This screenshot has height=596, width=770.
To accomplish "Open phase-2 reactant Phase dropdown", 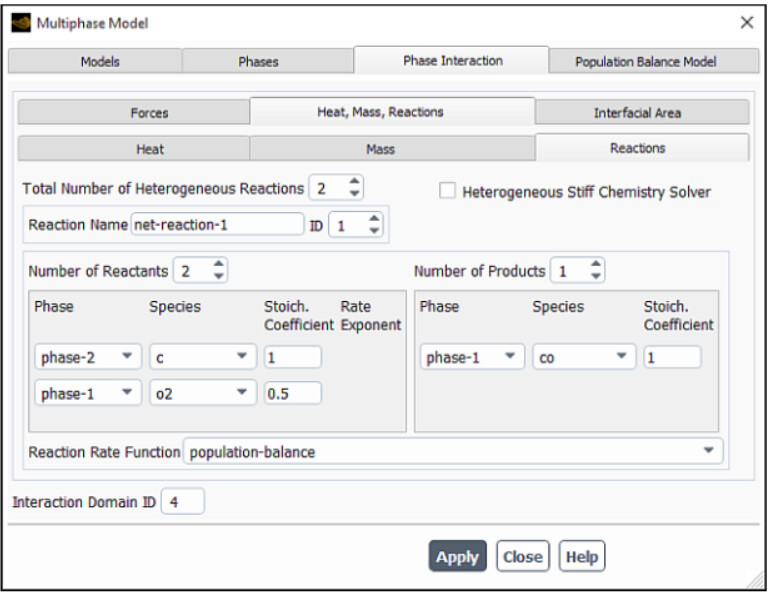I will [x=88, y=357].
